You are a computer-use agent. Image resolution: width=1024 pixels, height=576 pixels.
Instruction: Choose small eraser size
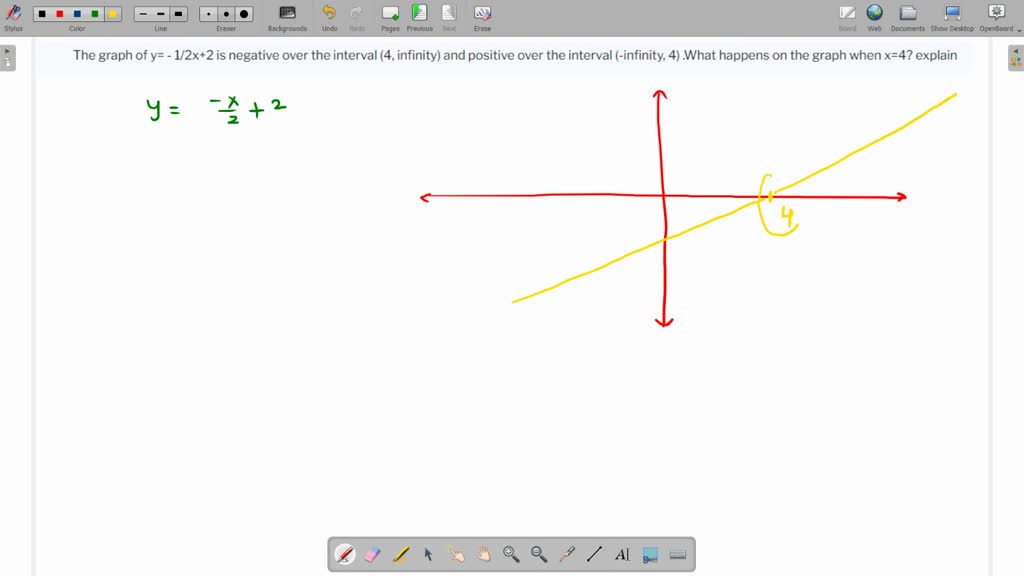tap(209, 14)
